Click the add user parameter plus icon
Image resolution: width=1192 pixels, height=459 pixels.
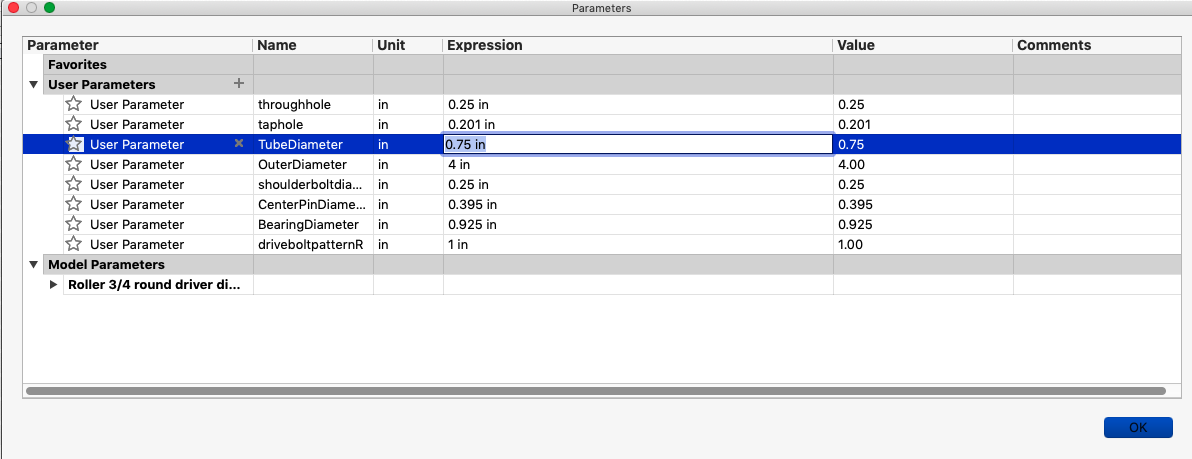coord(238,84)
